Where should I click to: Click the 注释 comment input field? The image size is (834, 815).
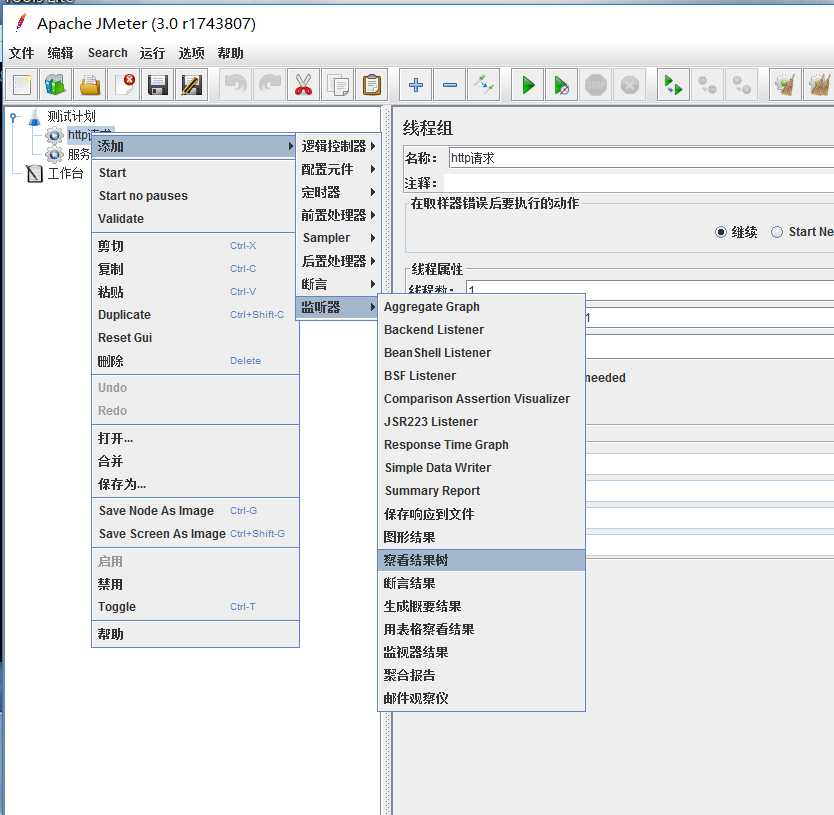639,183
